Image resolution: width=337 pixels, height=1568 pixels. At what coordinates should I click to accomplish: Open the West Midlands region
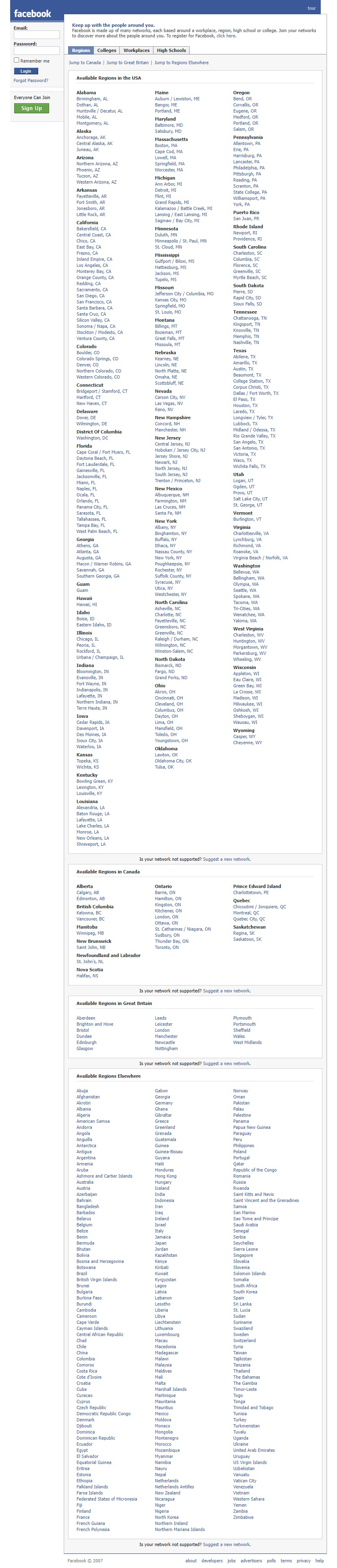pos(248,1042)
